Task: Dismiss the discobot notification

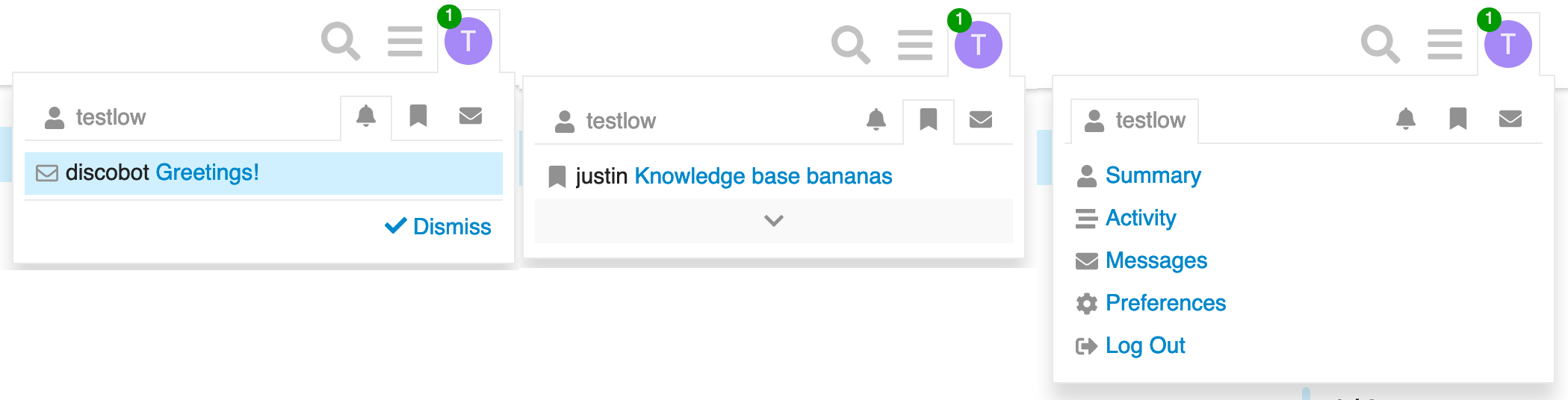Action: (x=439, y=226)
